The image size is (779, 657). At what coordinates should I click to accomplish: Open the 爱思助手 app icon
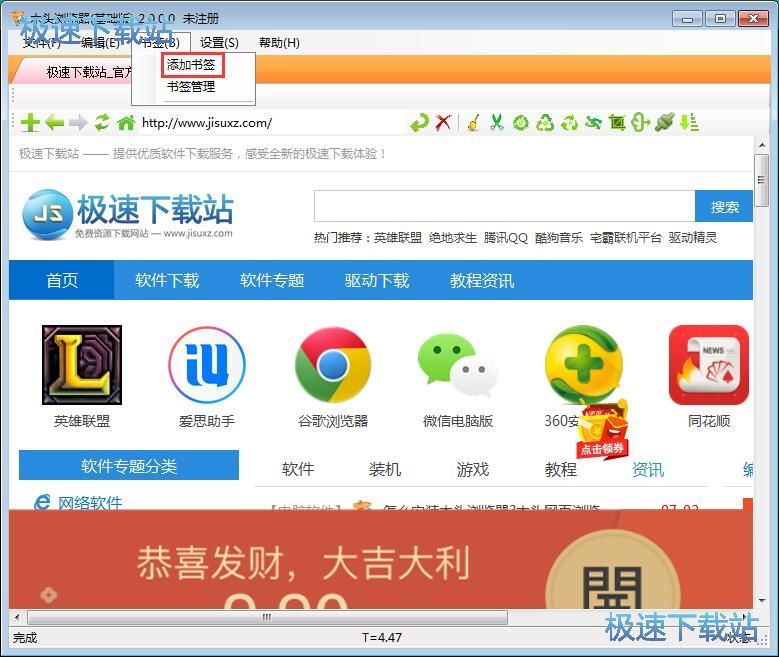[x=207, y=365]
